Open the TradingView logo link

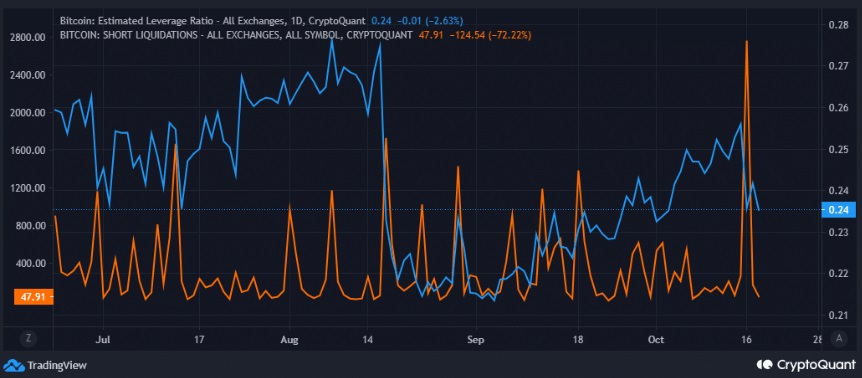click(x=46, y=365)
